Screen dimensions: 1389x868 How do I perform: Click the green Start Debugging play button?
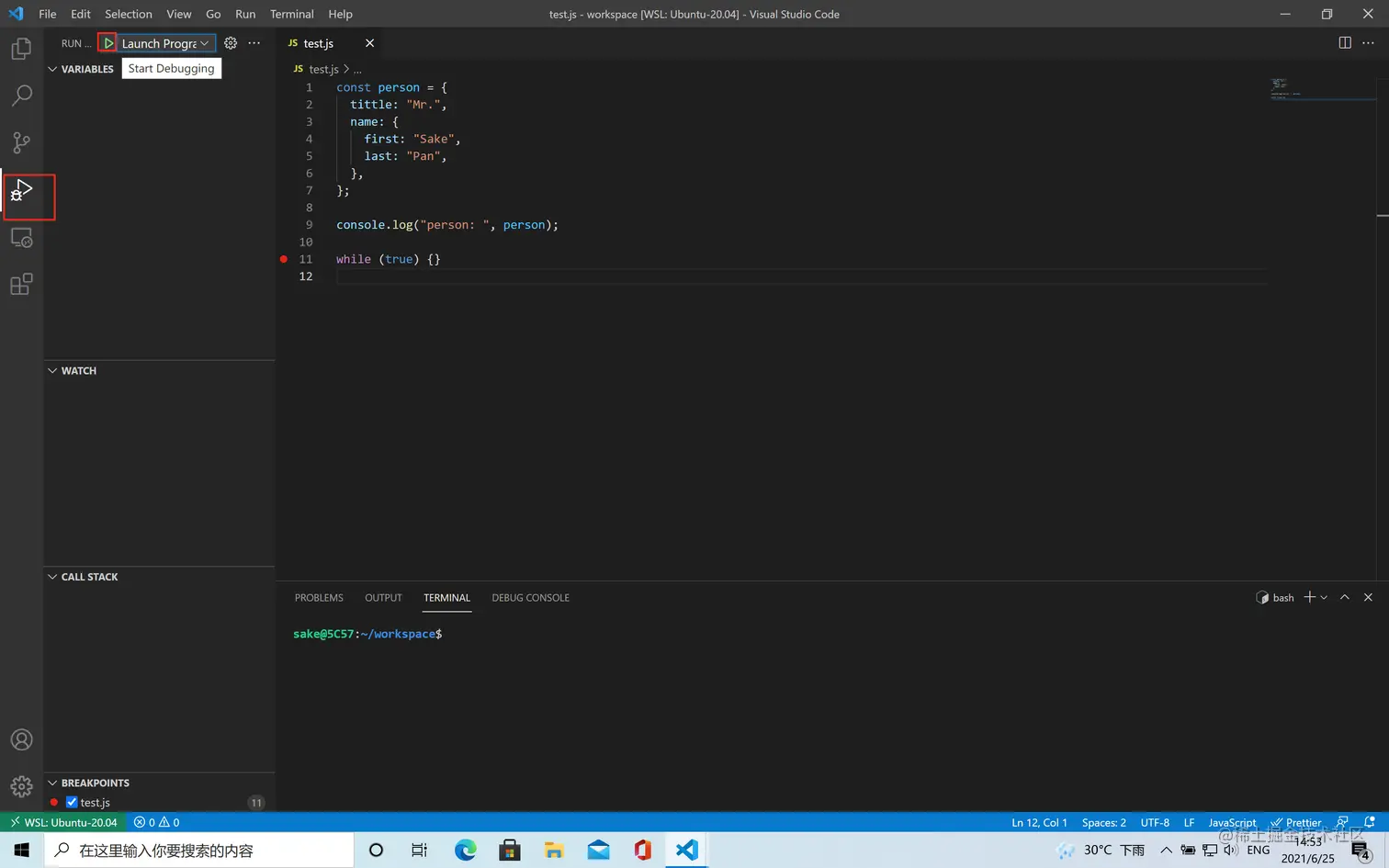tap(108, 43)
